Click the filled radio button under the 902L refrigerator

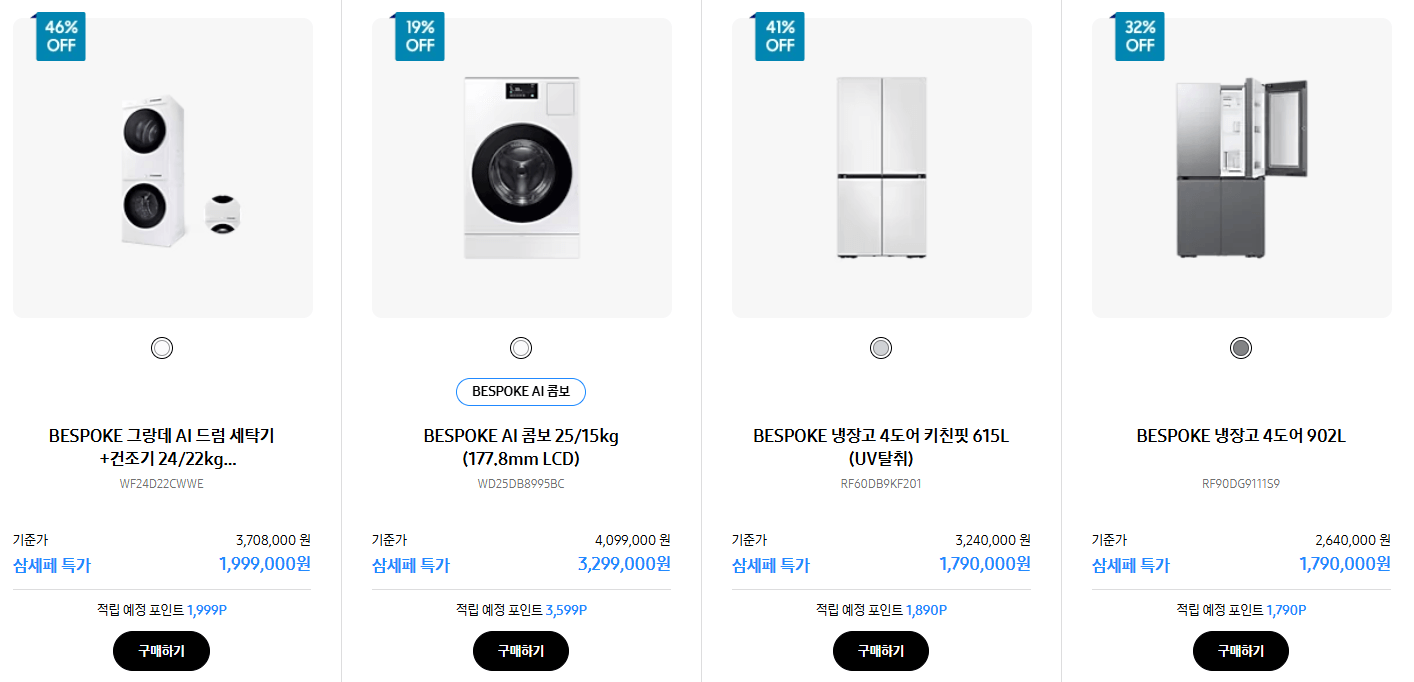[x=1239, y=347]
